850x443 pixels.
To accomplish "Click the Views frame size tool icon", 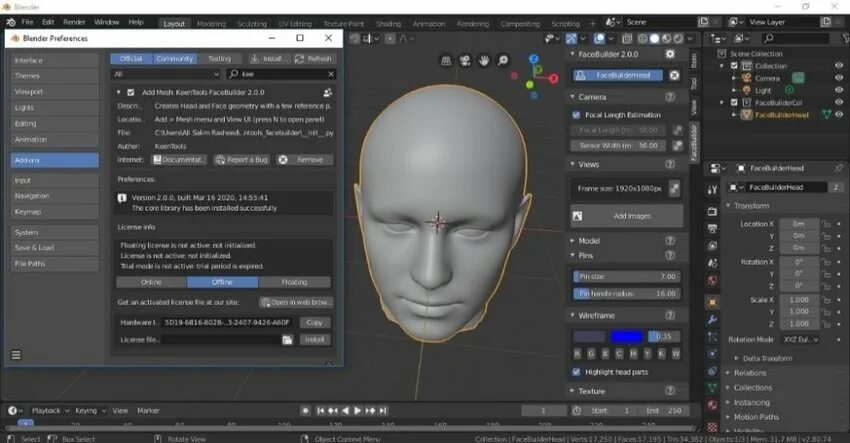I will (x=675, y=189).
